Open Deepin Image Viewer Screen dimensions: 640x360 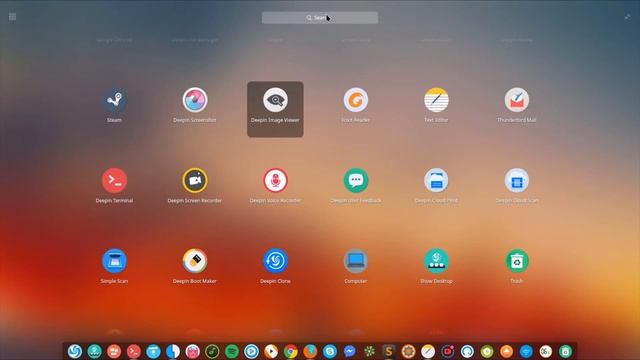click(x=275, y=109)
